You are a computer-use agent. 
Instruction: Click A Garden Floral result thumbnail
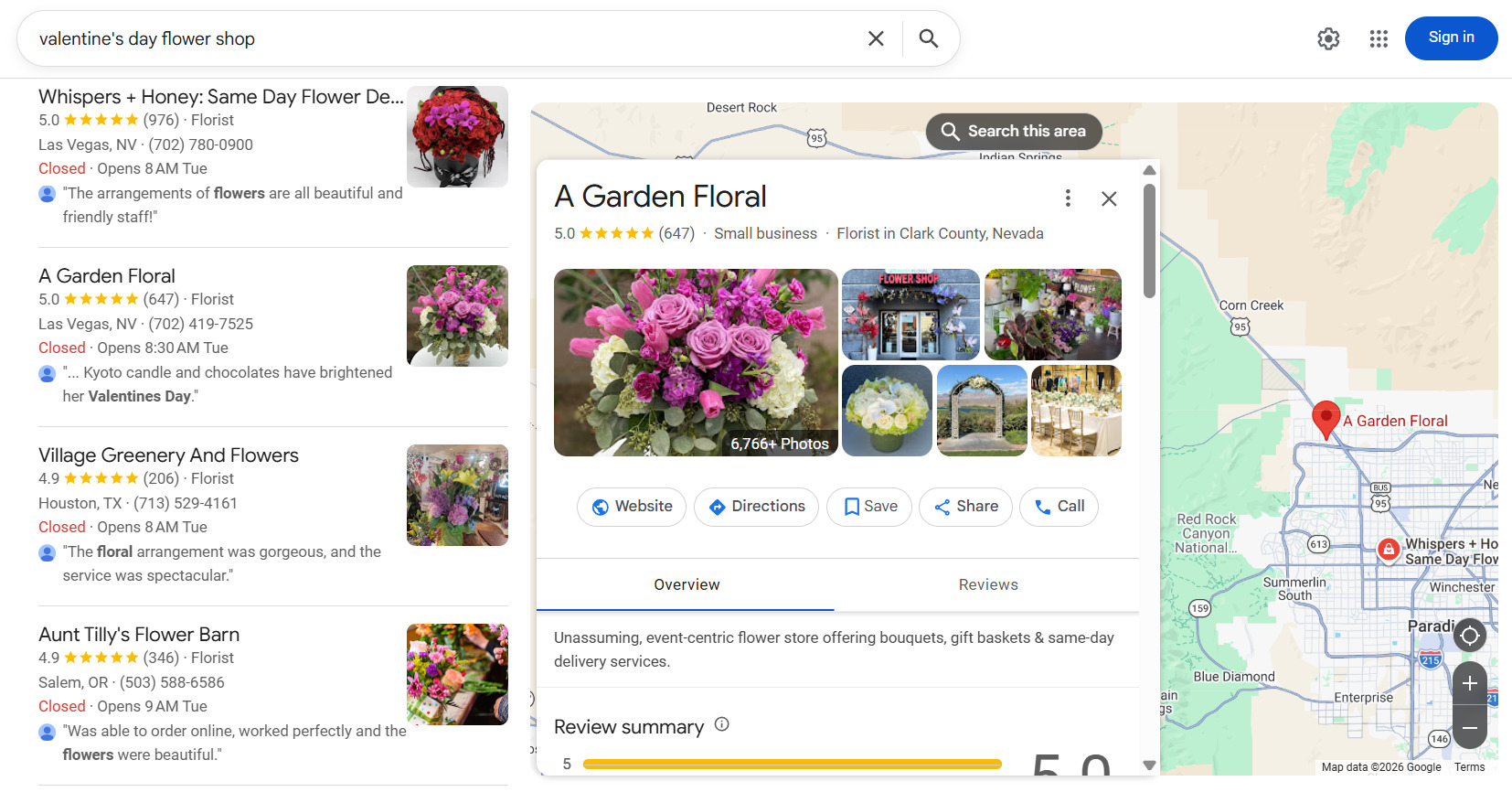click(x=457, y=316)
